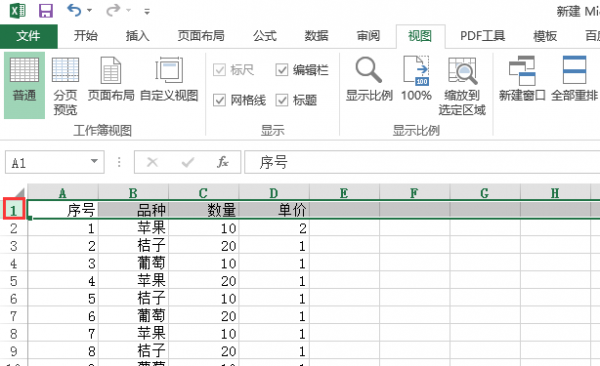This screenshot has height=366, width=600.
Task: Select 普通 workbook view
Action: click(x=24, y=85)
